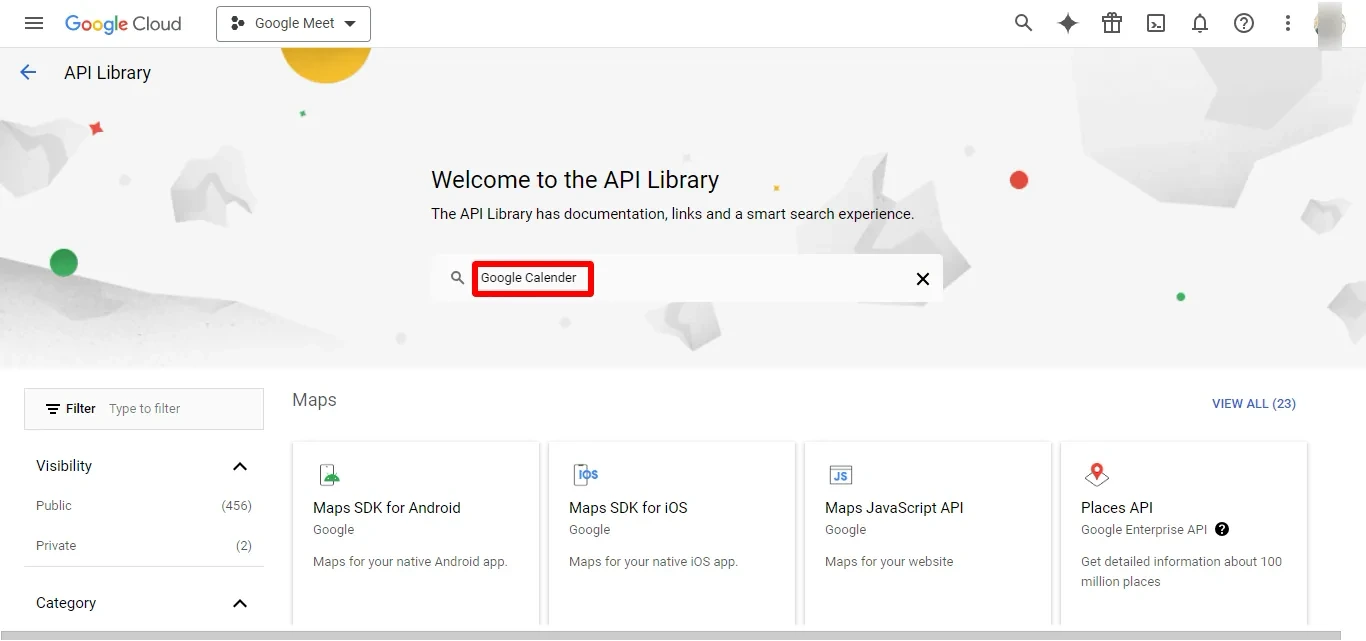Click the Filter list icon
This screenshot has height=641, width=1366.
tap(53, 409)
